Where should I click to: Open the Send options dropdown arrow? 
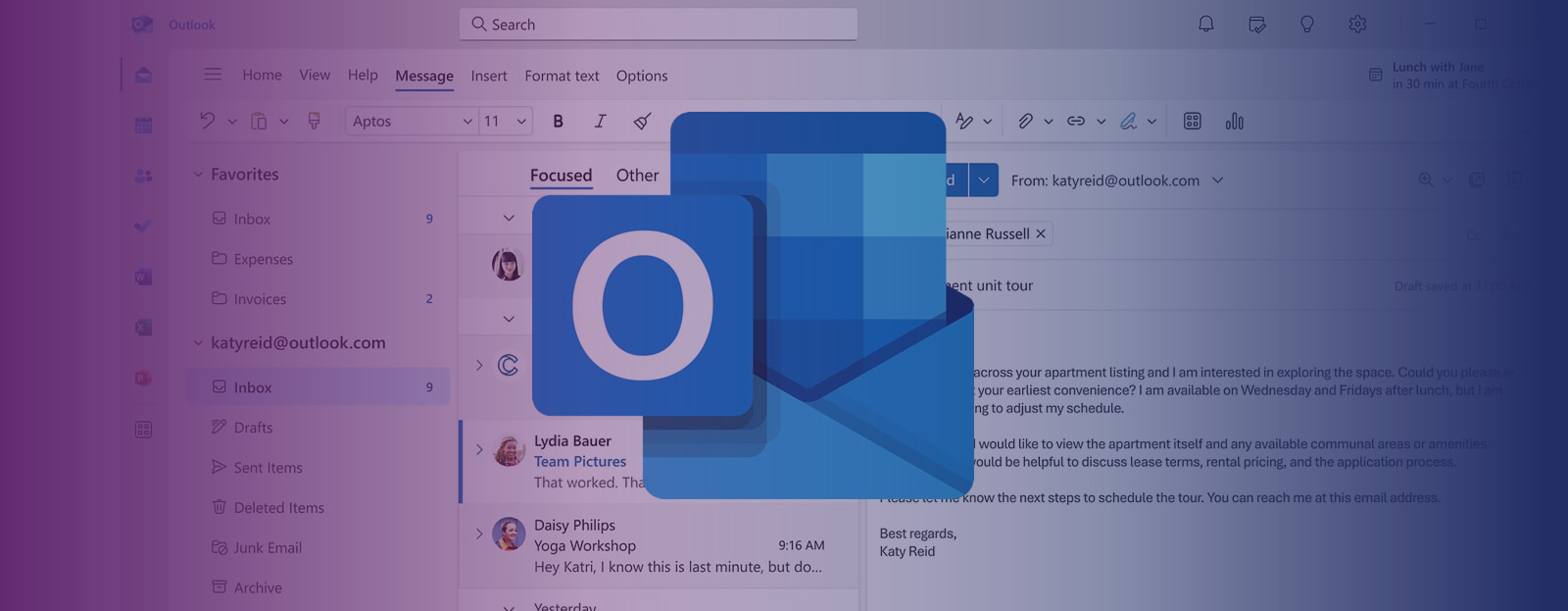[x=984, y=180]
